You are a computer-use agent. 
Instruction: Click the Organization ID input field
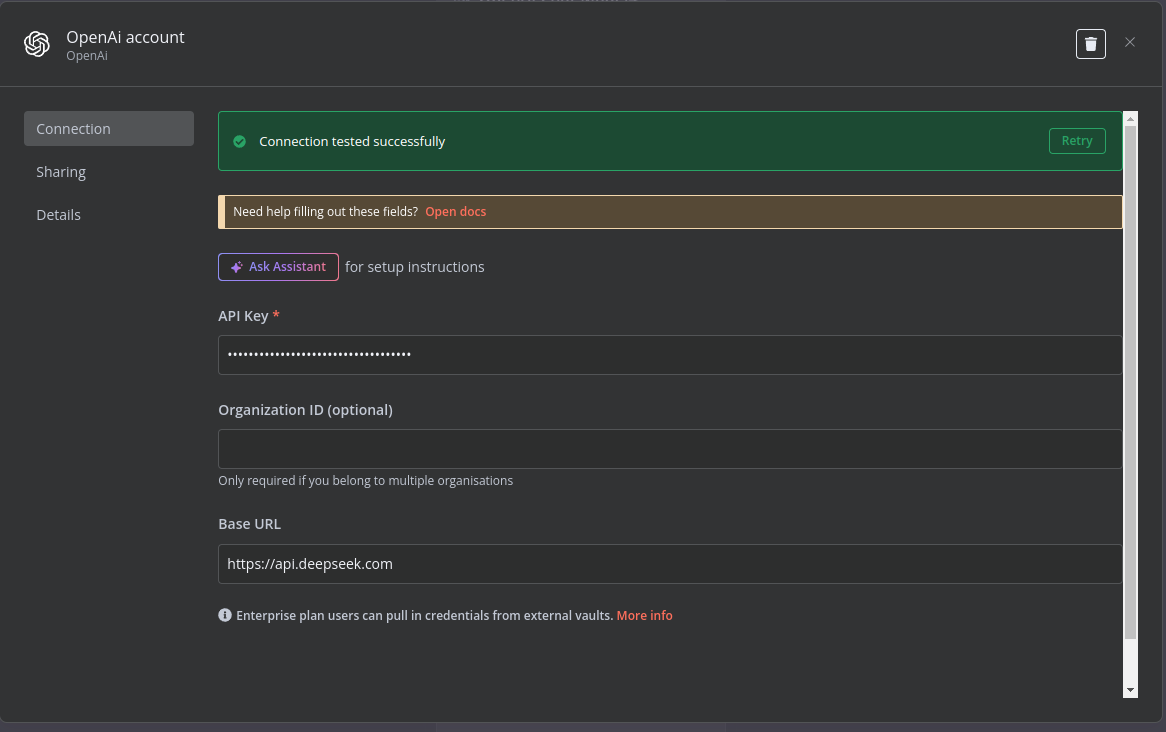click(x=669, y=449)
